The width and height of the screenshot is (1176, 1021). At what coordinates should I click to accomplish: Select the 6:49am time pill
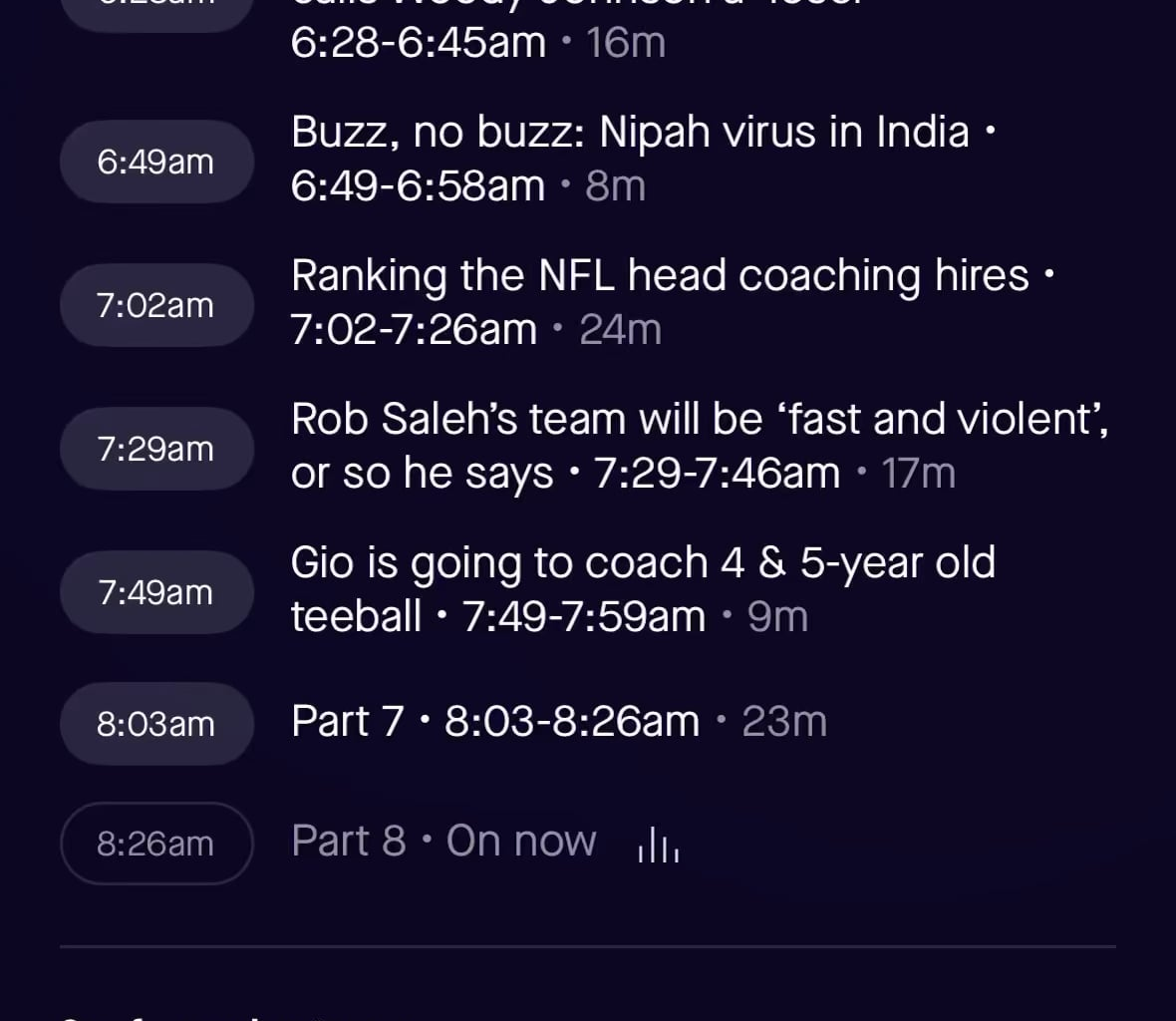coord(156,162)
